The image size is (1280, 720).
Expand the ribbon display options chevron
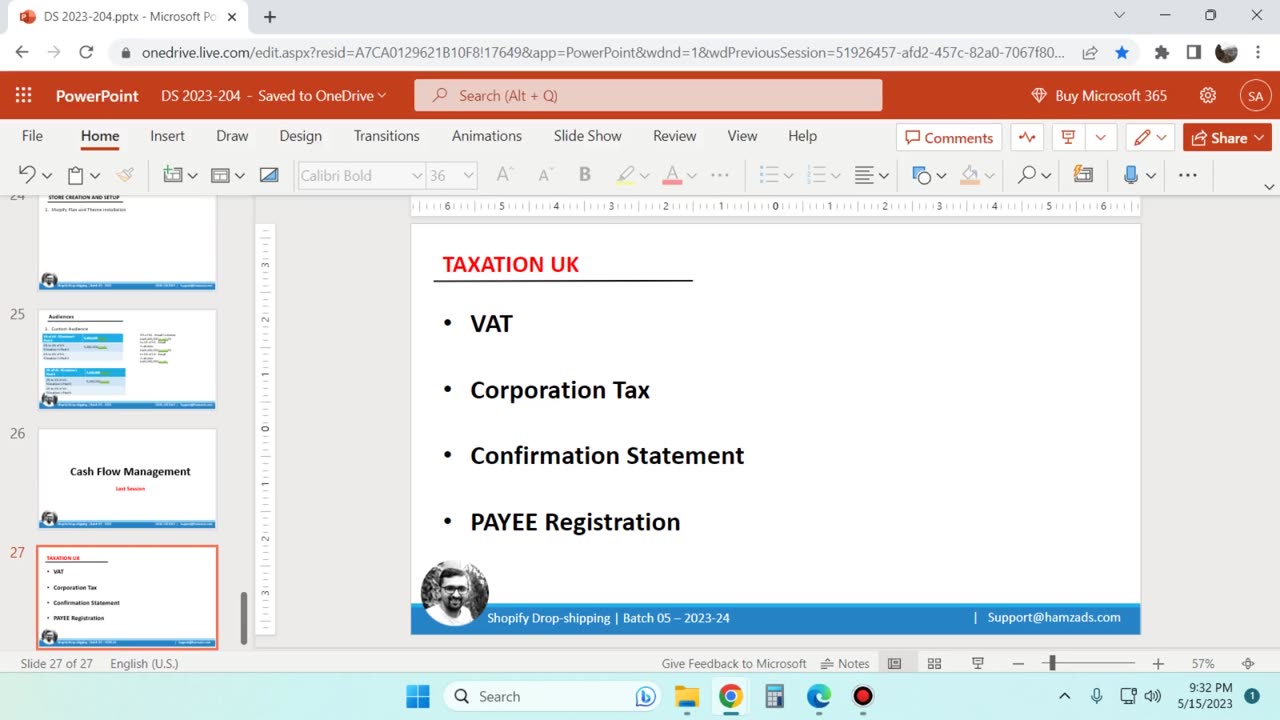click(1269, 187)
